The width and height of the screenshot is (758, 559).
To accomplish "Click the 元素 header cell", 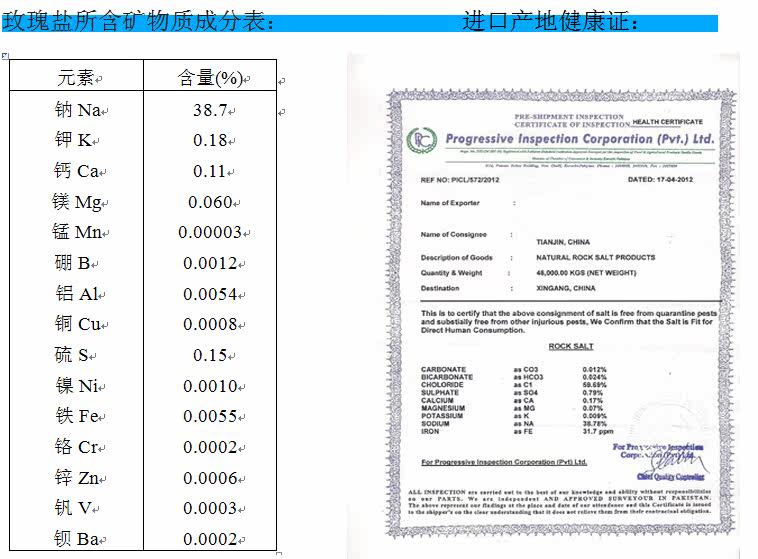I will point(76,77).
